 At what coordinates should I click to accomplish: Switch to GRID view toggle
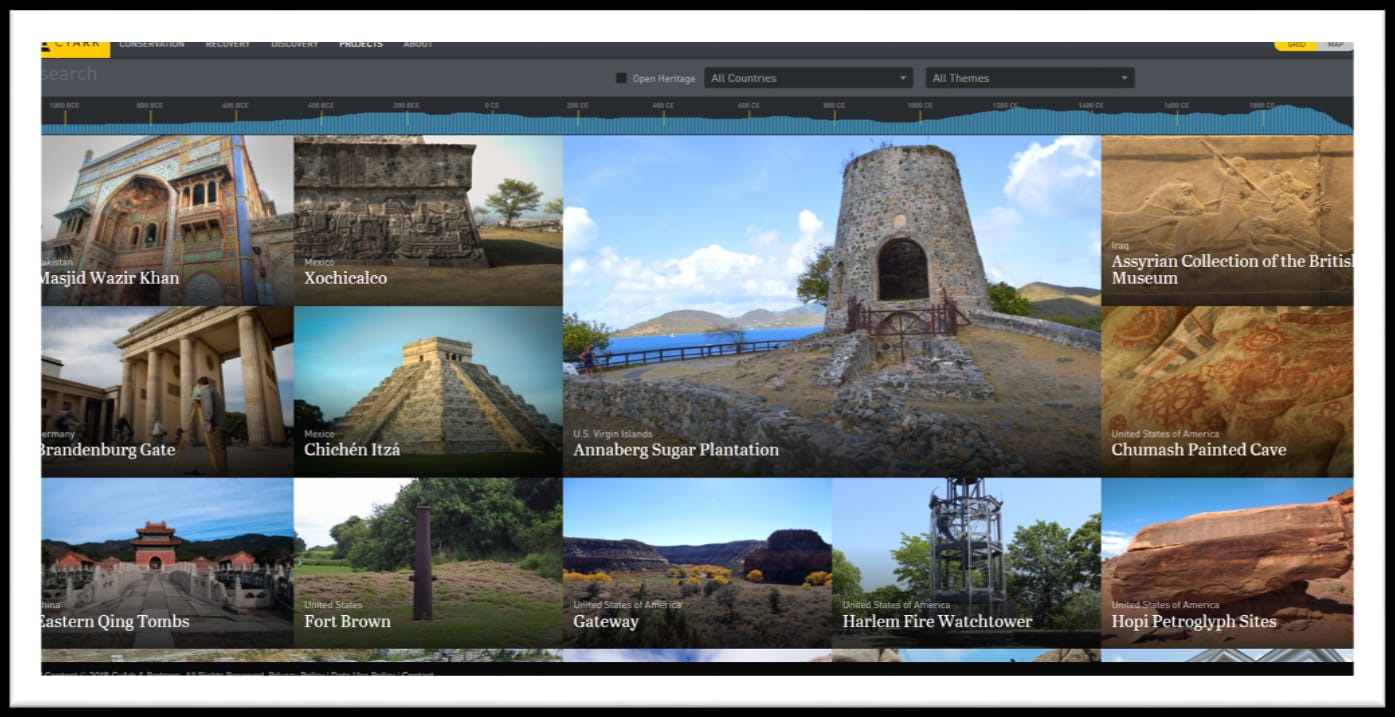click(x=1296, y=46)
